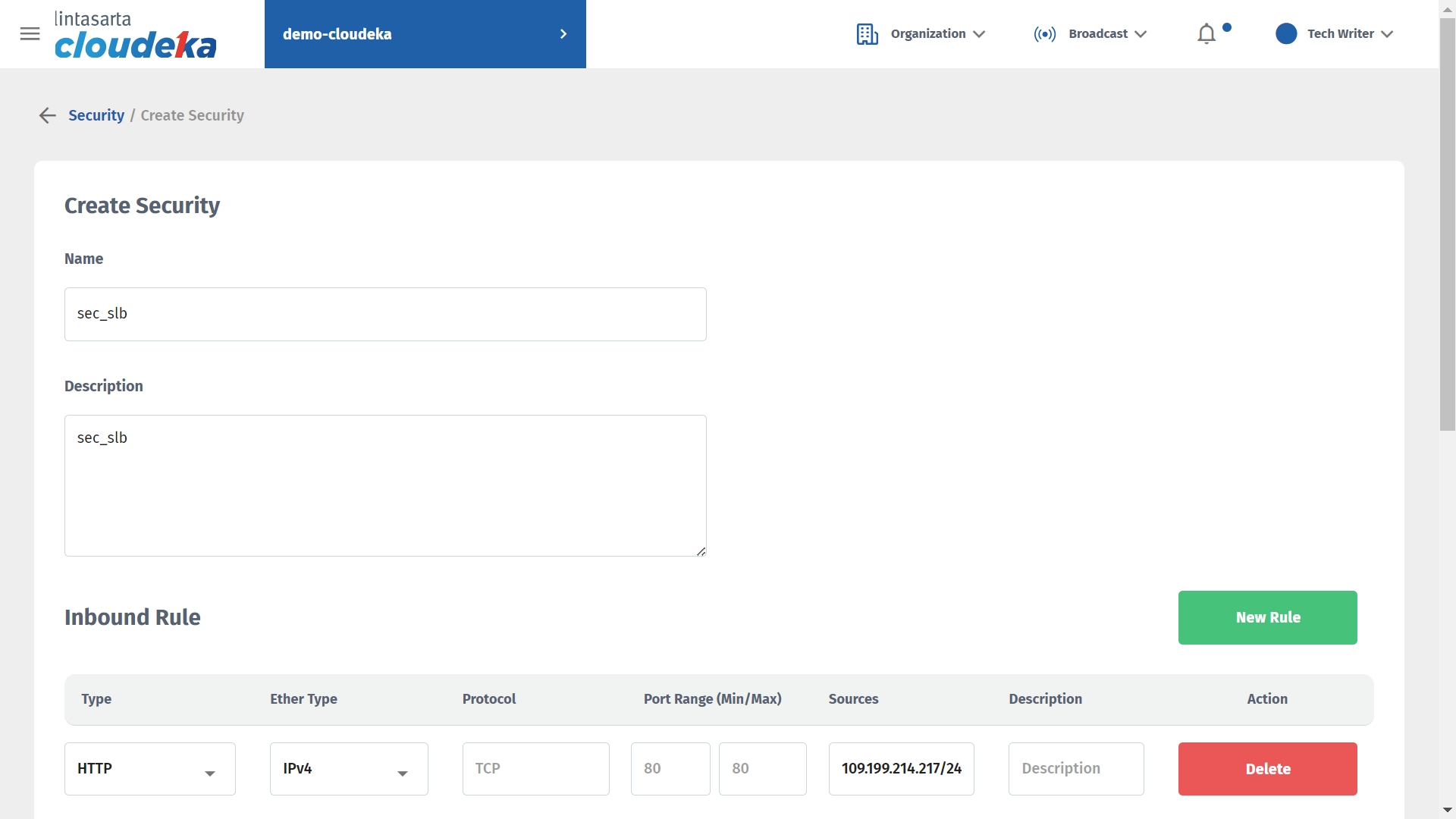Open the hamburger menu icon
This screenshot has width=1456, height=819.
30,33
